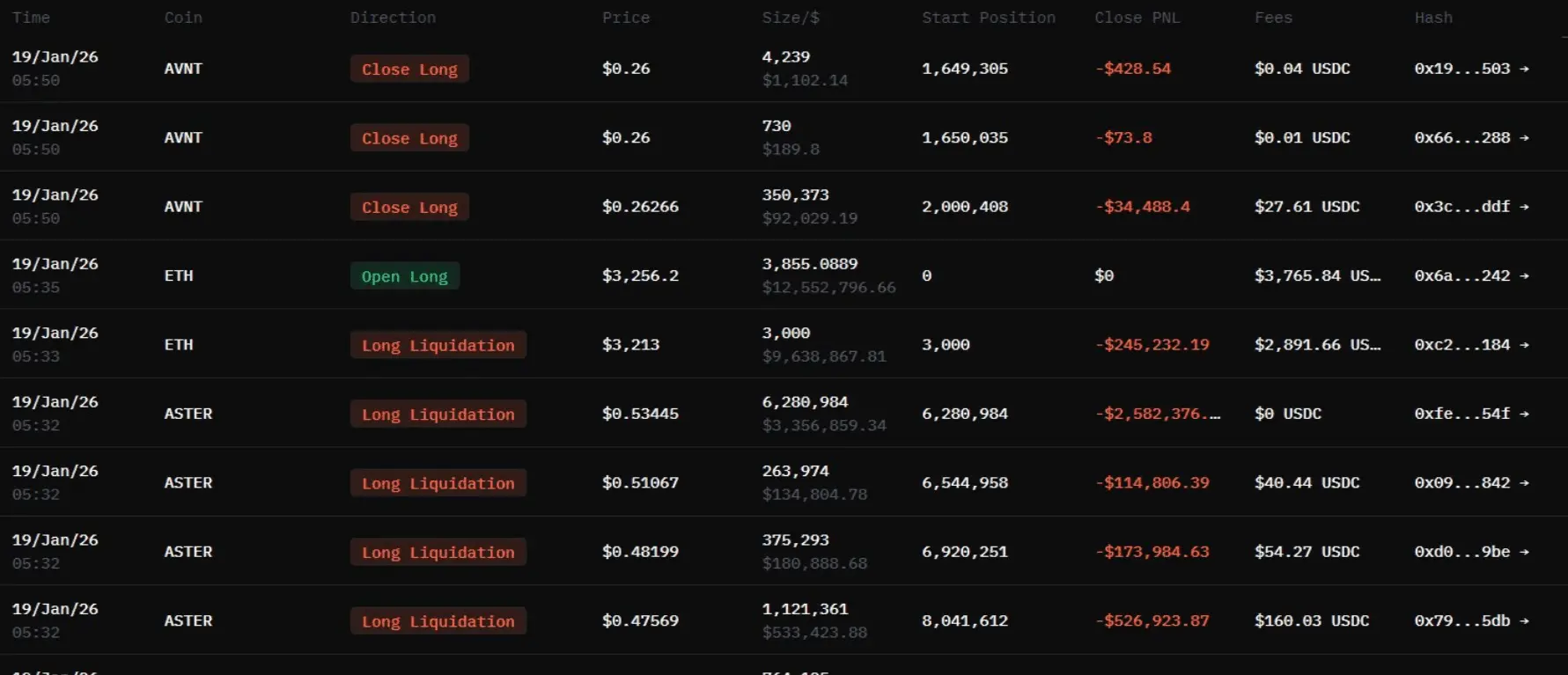Click the Close Long badge priced $0.26266
The image size is (1568, 675).
click(x=409, y=207)
